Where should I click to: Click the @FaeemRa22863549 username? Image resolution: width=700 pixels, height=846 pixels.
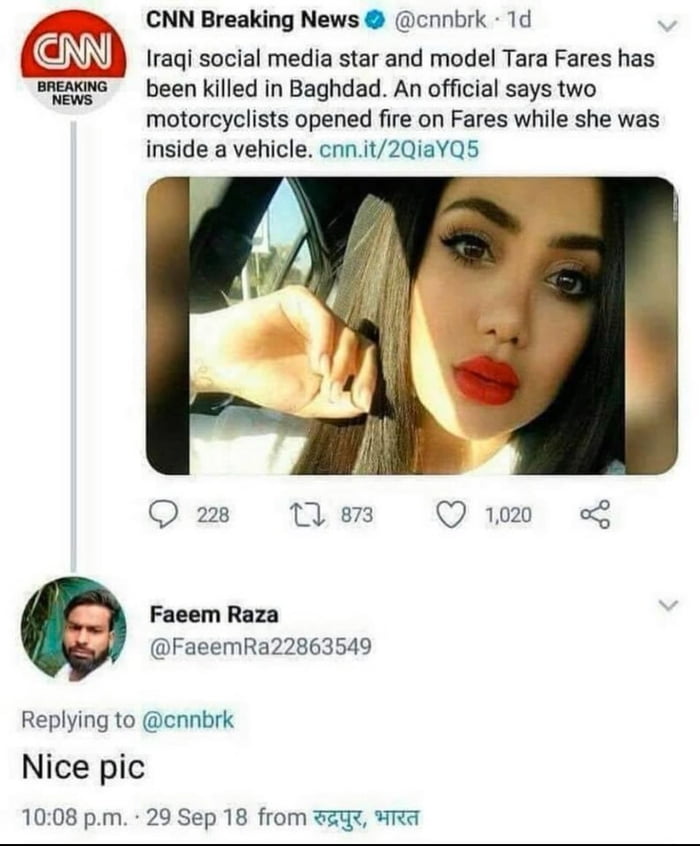pyautogui.click(x=260, y=648)
